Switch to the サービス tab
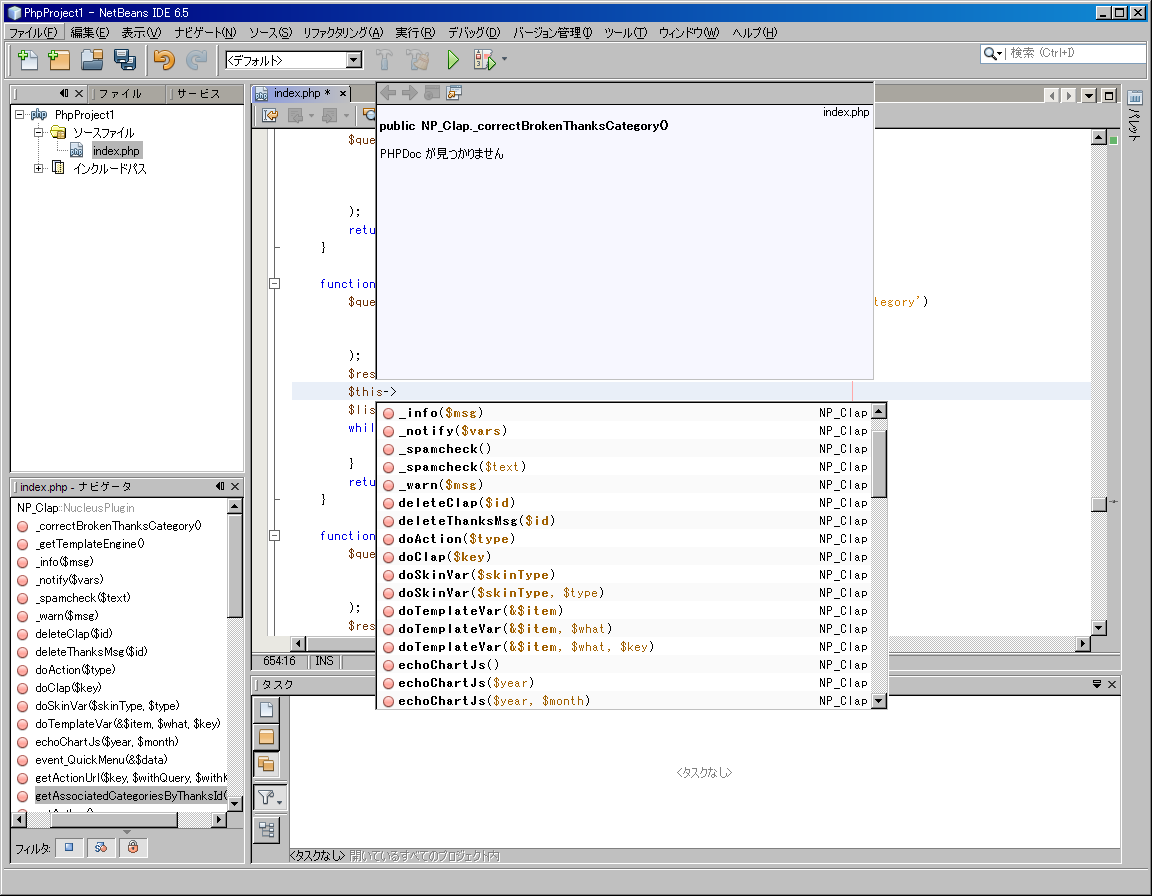Viewport: 1152px width, 896px height. pyautogui.click(x=202, y=94)
